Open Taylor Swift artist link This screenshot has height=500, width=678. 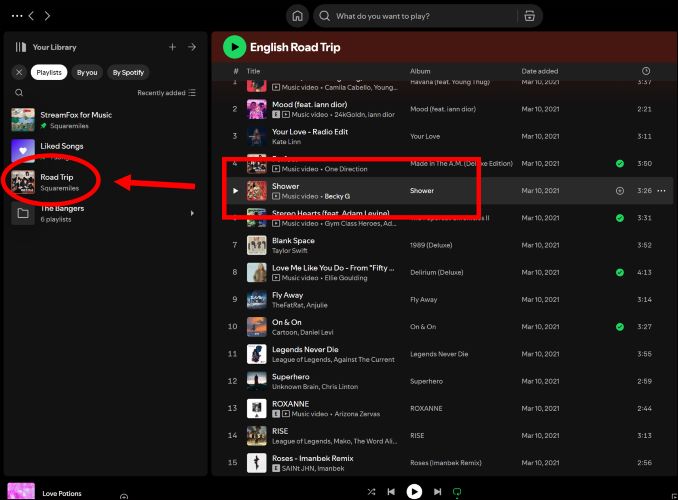coord(290,251)
